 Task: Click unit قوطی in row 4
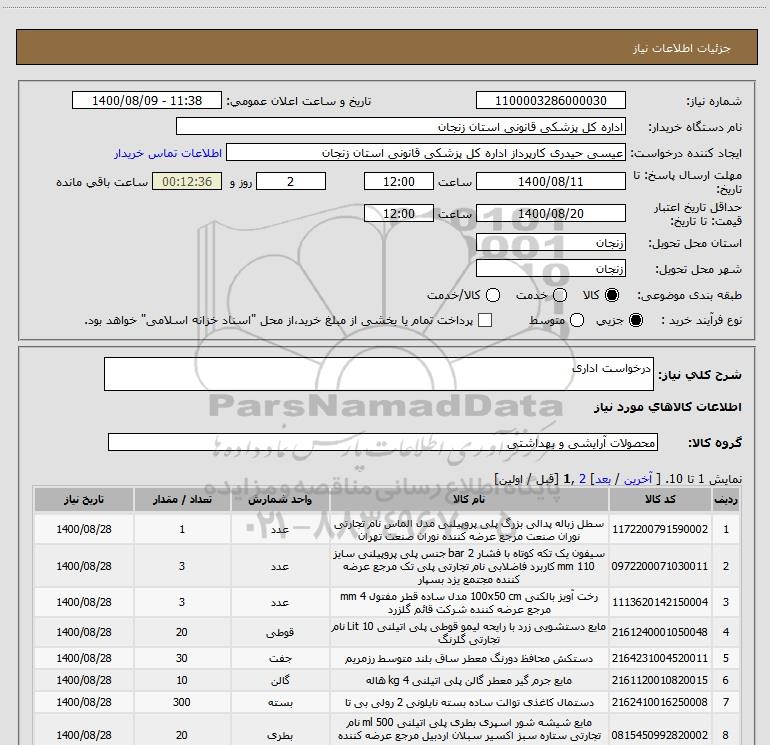point(280,633)
